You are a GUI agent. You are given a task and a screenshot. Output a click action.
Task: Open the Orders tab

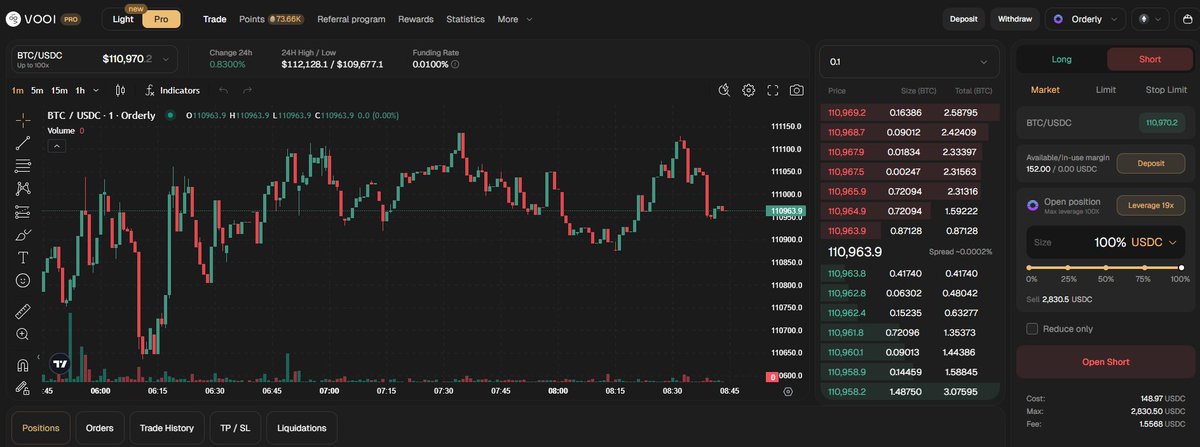coord(99,428)
